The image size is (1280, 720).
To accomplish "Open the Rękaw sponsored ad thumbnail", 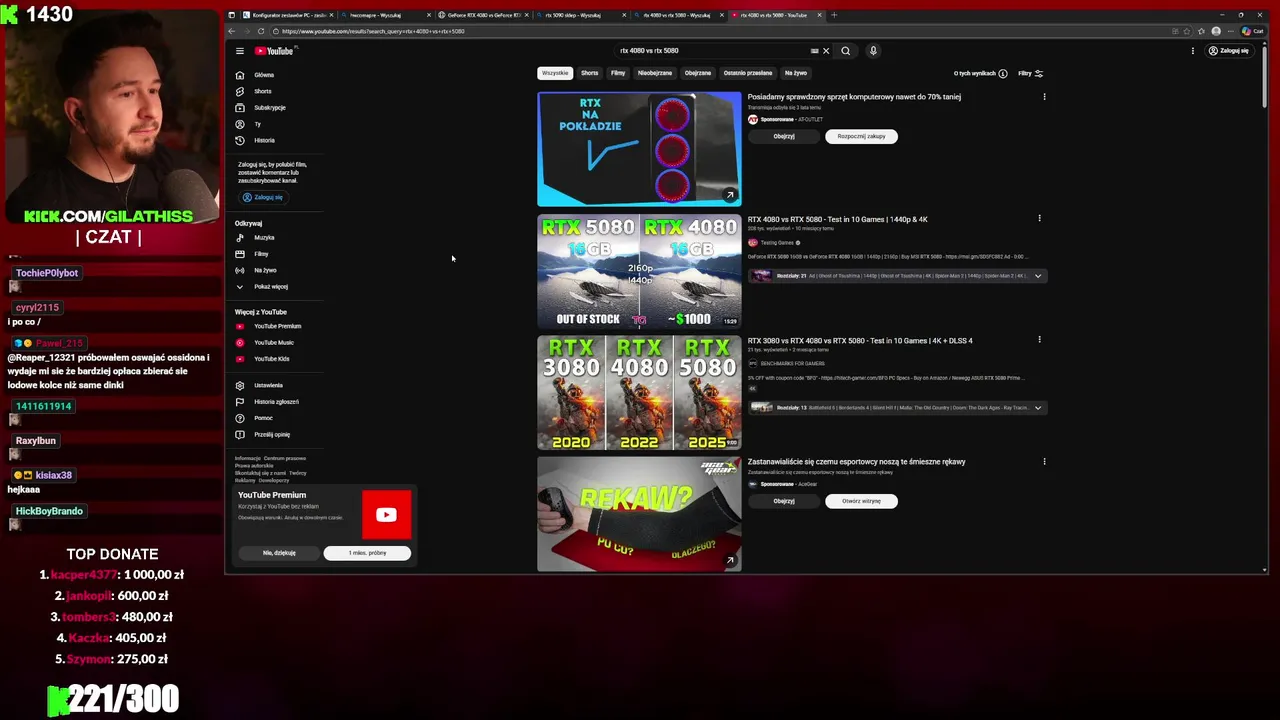I will [x=639, y=514].
